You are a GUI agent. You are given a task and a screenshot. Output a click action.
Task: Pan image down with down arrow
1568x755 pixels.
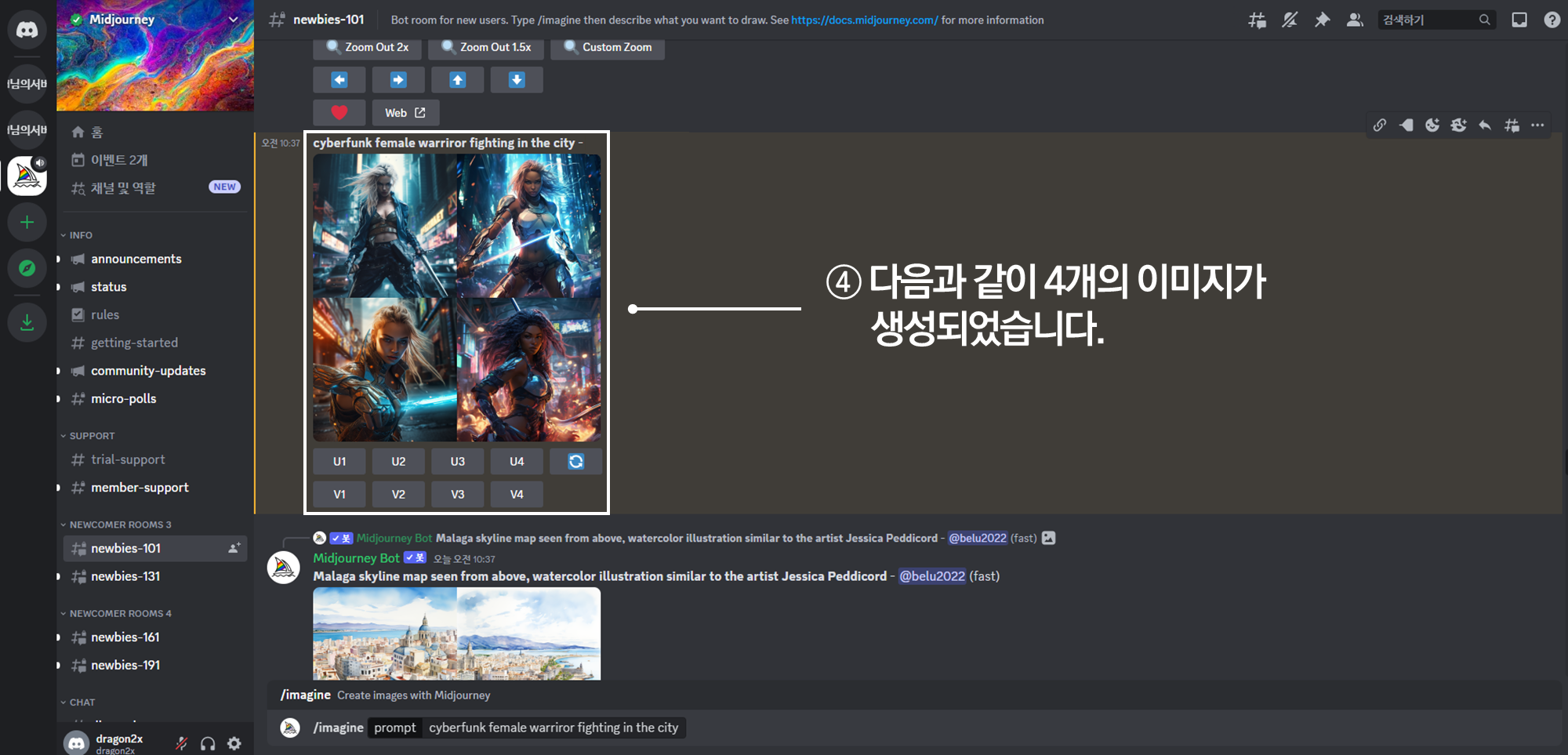click(517, 80)
